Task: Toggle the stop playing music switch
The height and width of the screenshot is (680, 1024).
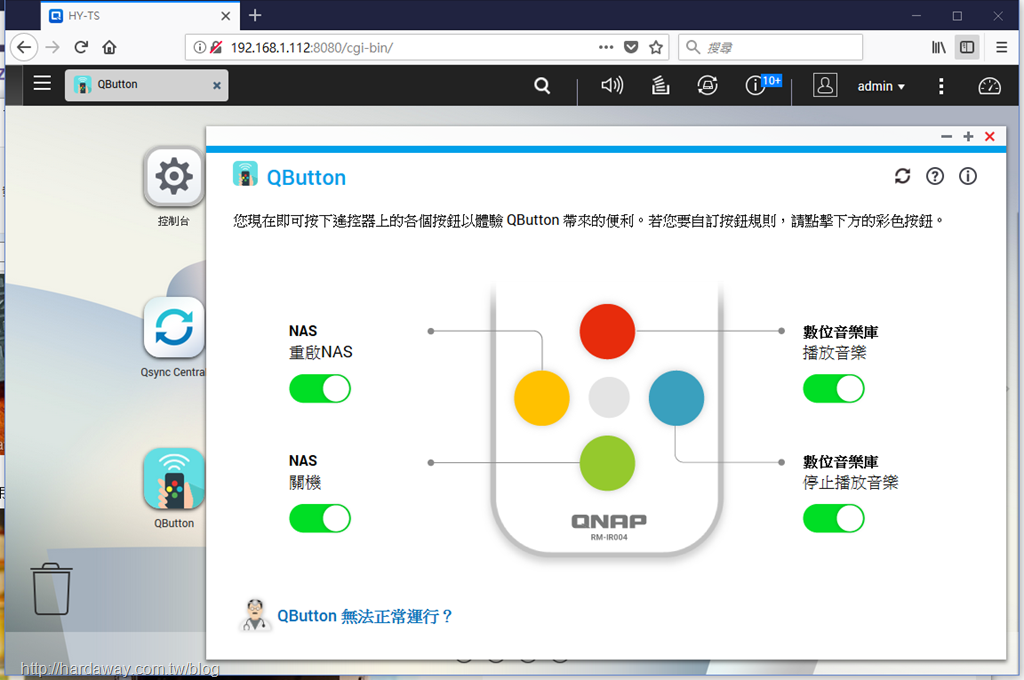Action: tap(833, 518)
